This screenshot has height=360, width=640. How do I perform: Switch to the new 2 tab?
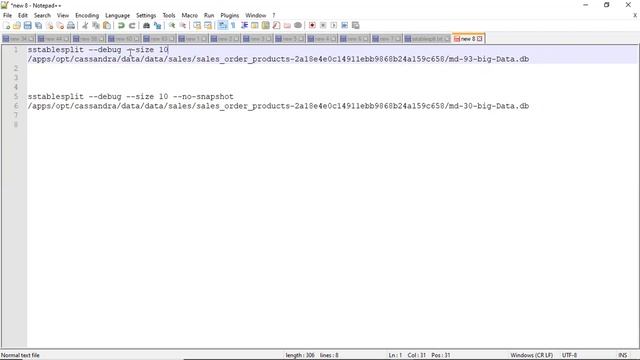225,39
